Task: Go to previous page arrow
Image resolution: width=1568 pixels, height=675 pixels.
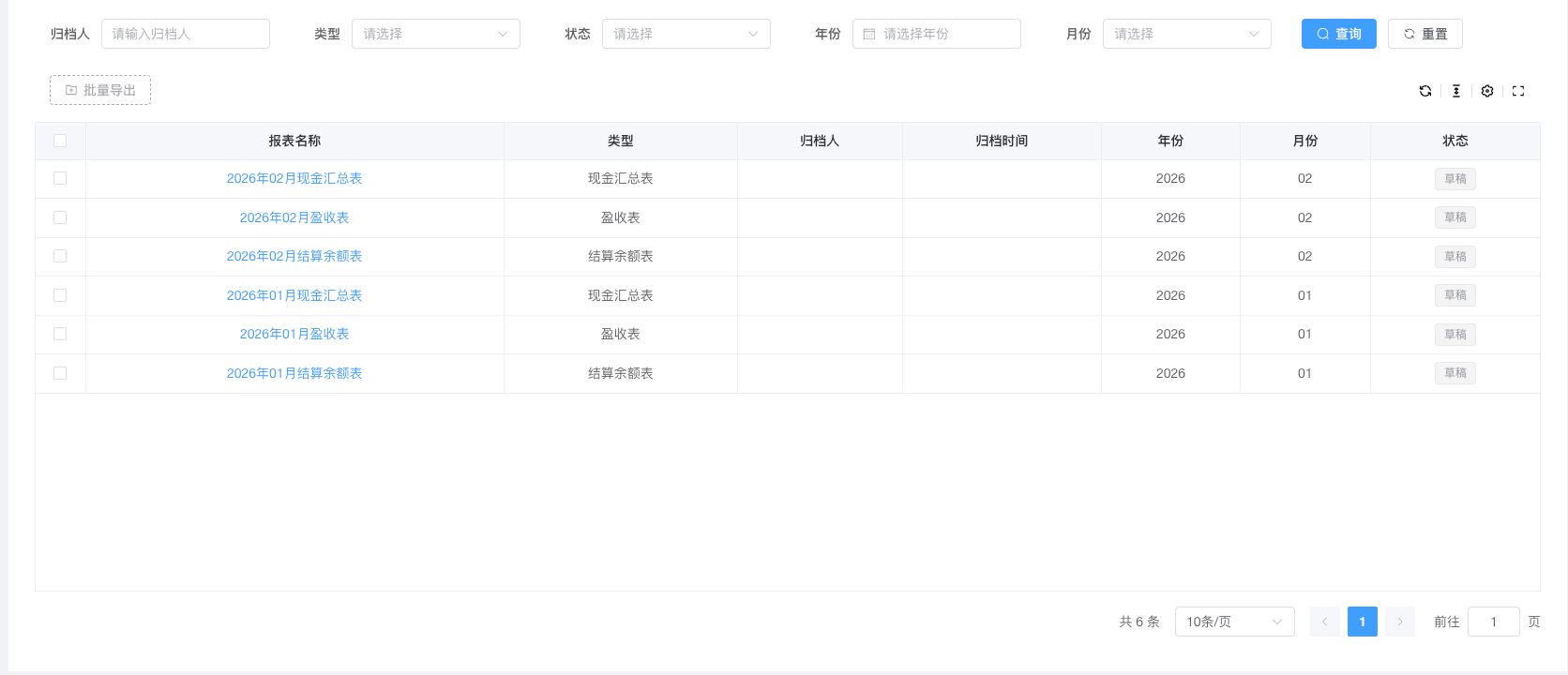Action: coord(1325,622)
